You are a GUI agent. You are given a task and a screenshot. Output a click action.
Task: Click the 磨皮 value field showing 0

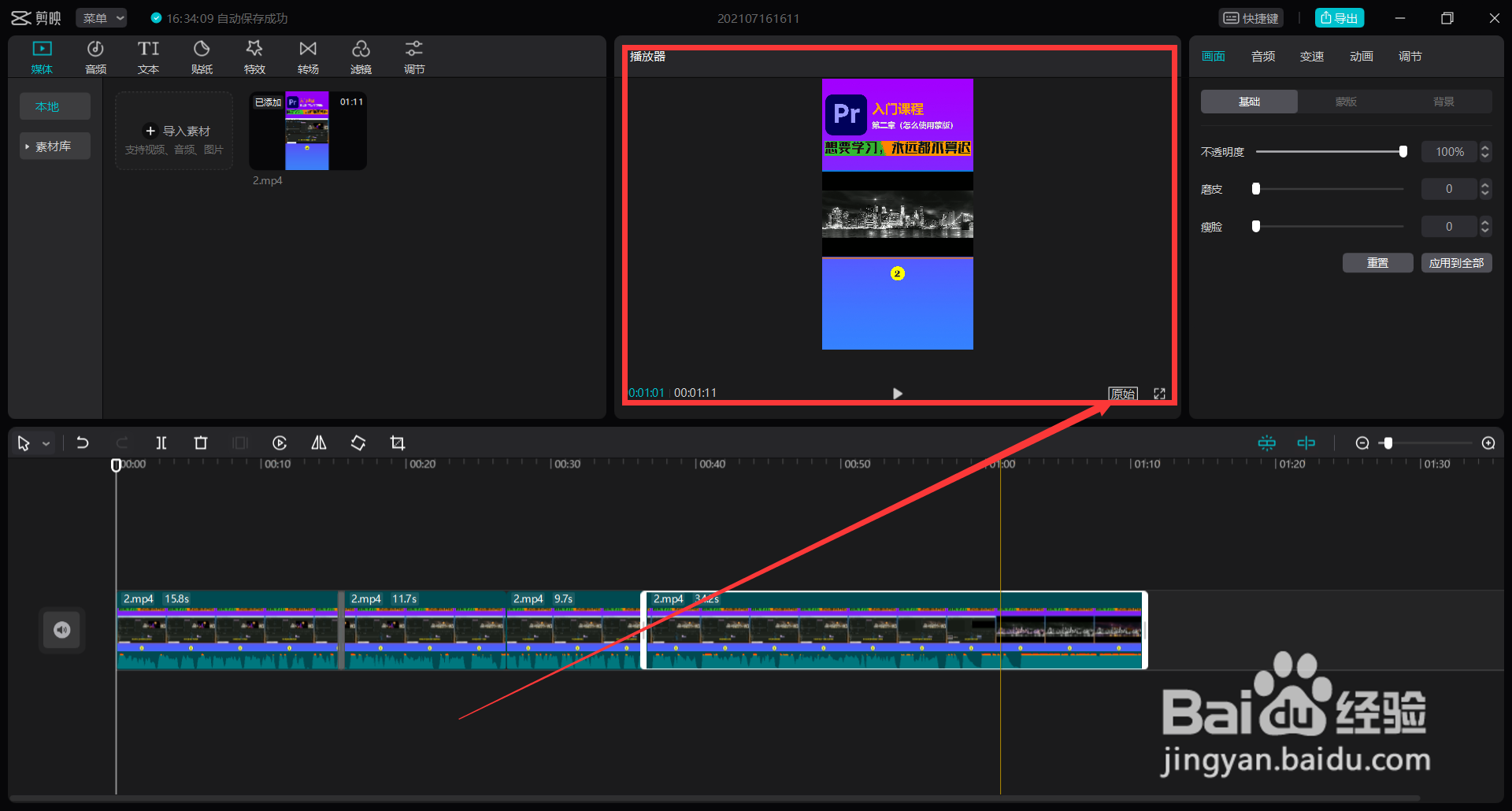[1450, 189]
